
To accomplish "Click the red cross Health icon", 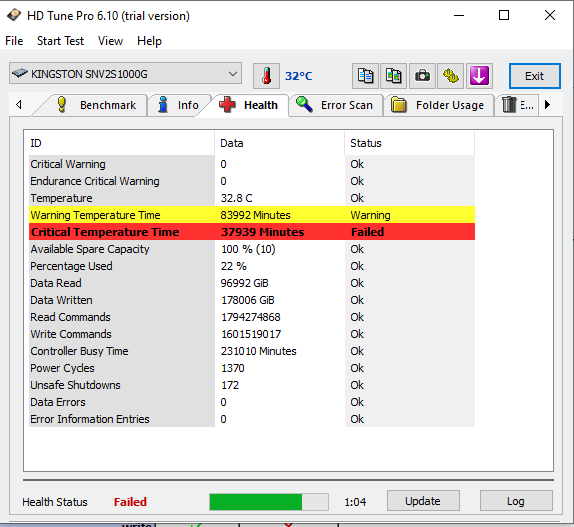I will click(x=227, y=105).
